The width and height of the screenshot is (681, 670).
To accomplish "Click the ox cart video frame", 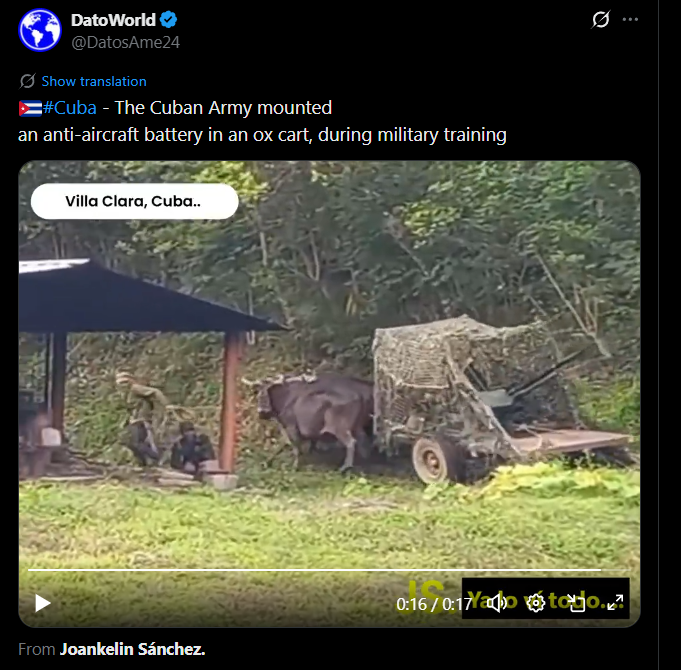I will pos(329,393).
